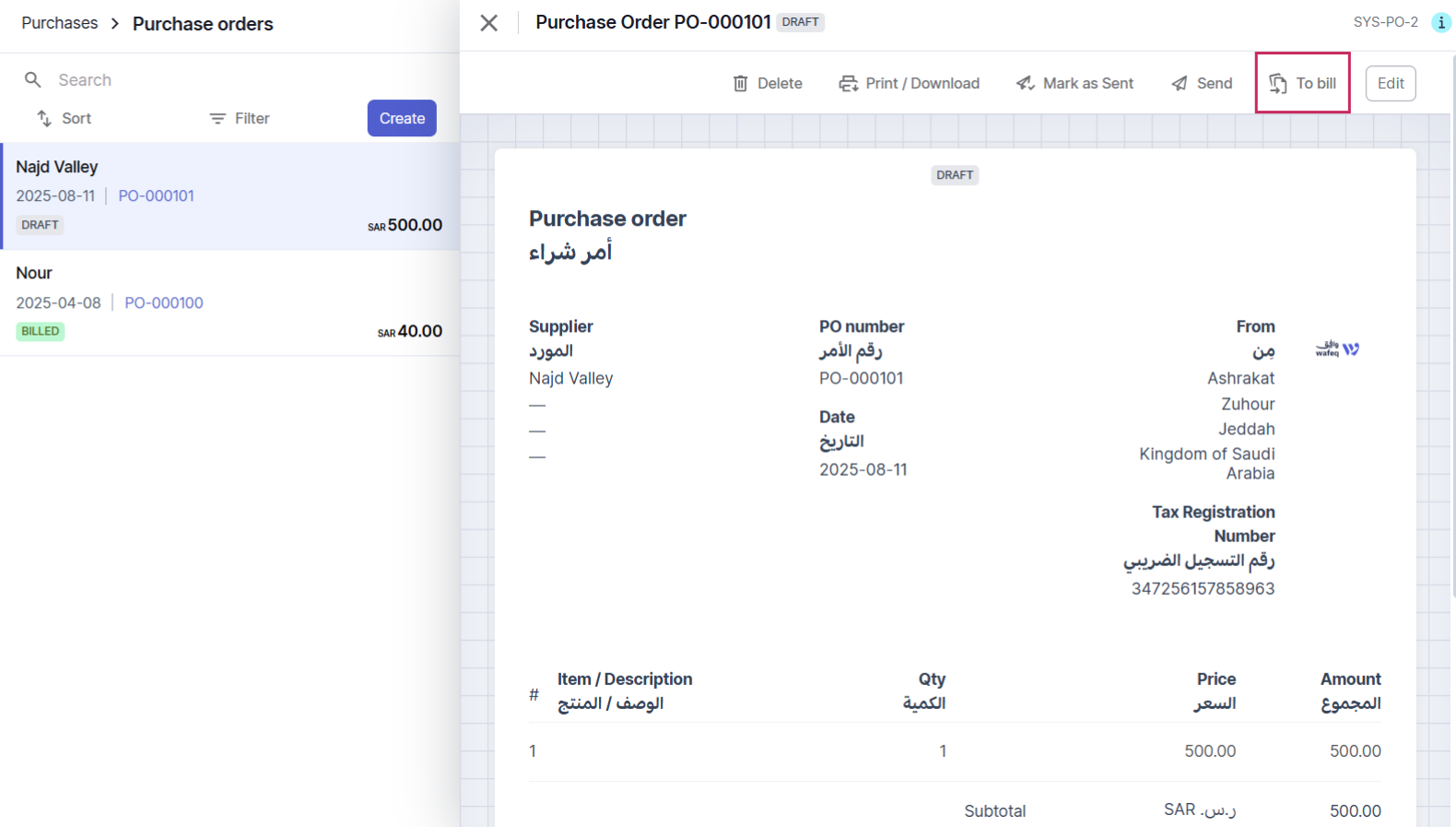
Task: Click the trash icon next to Delete
Action: (x=740, y=84)
